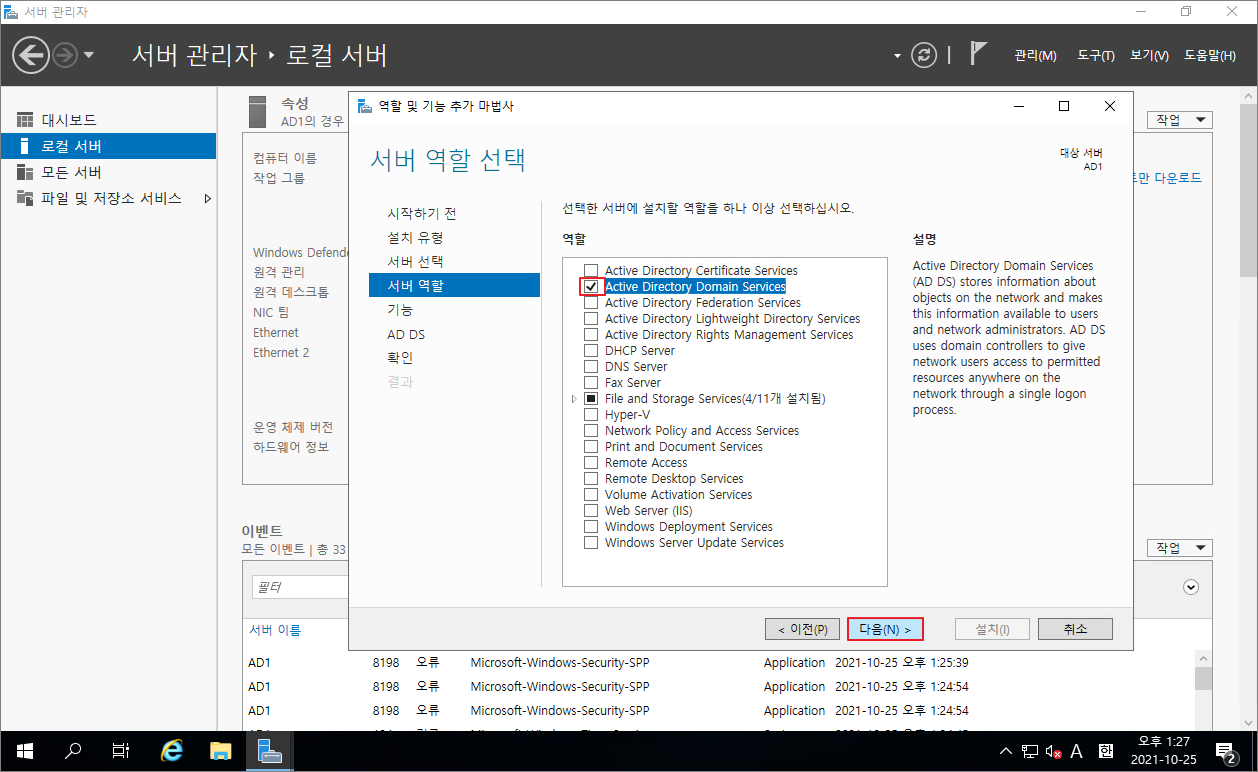Image resolution: width=1258 pixels, height=772 pixels.
Task: Open the 작업 dropdown in properties panel
Action: [x=1180, y=120]
